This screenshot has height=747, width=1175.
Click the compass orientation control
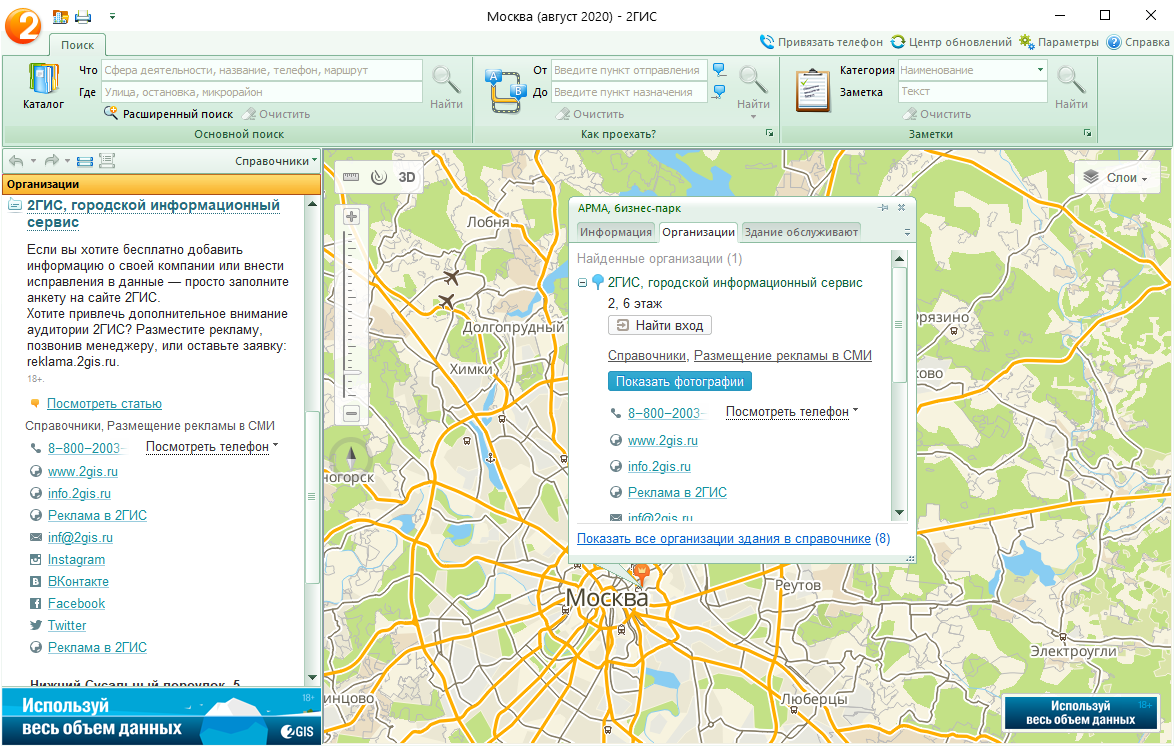351,457
